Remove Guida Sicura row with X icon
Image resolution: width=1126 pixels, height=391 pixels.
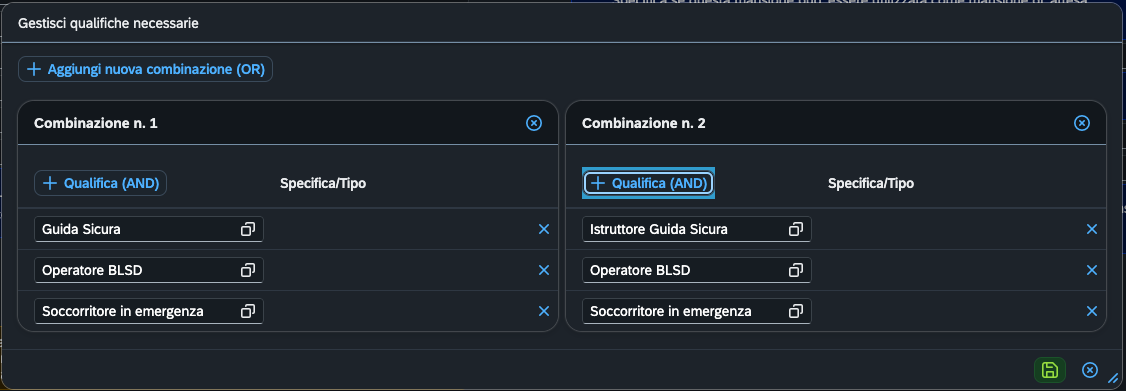(x=544, y=229)
